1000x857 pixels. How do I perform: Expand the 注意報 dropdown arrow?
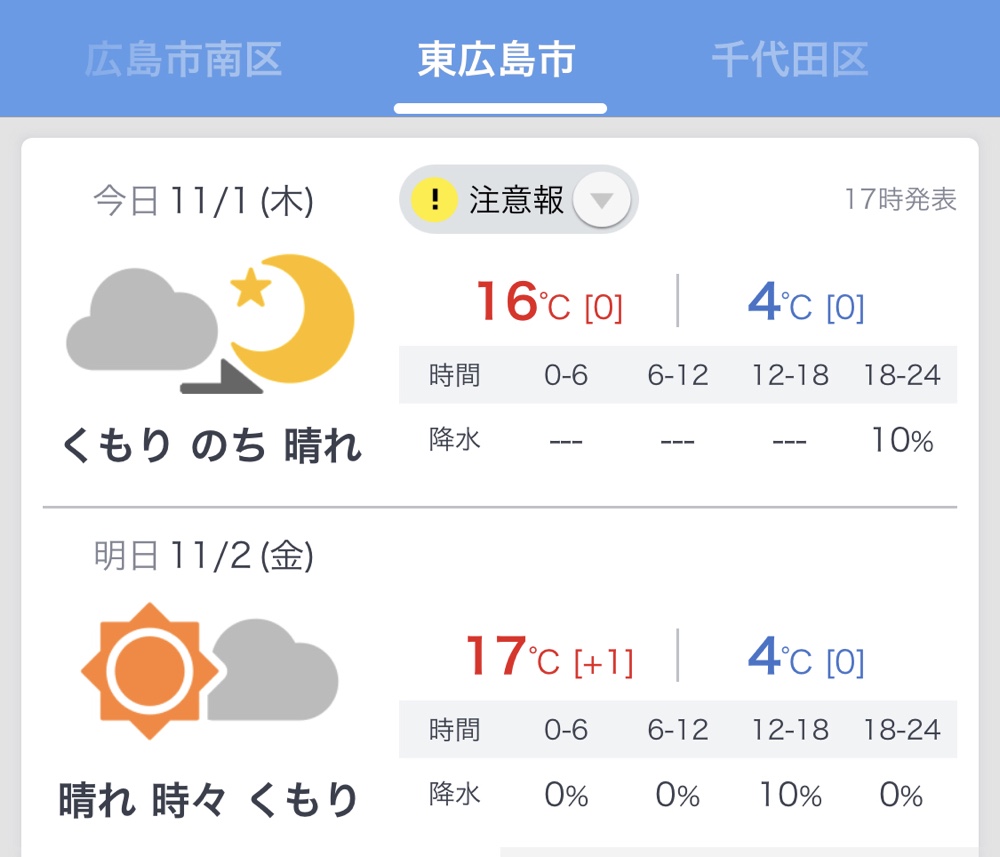pyautogui.click(x=601, y=200)
